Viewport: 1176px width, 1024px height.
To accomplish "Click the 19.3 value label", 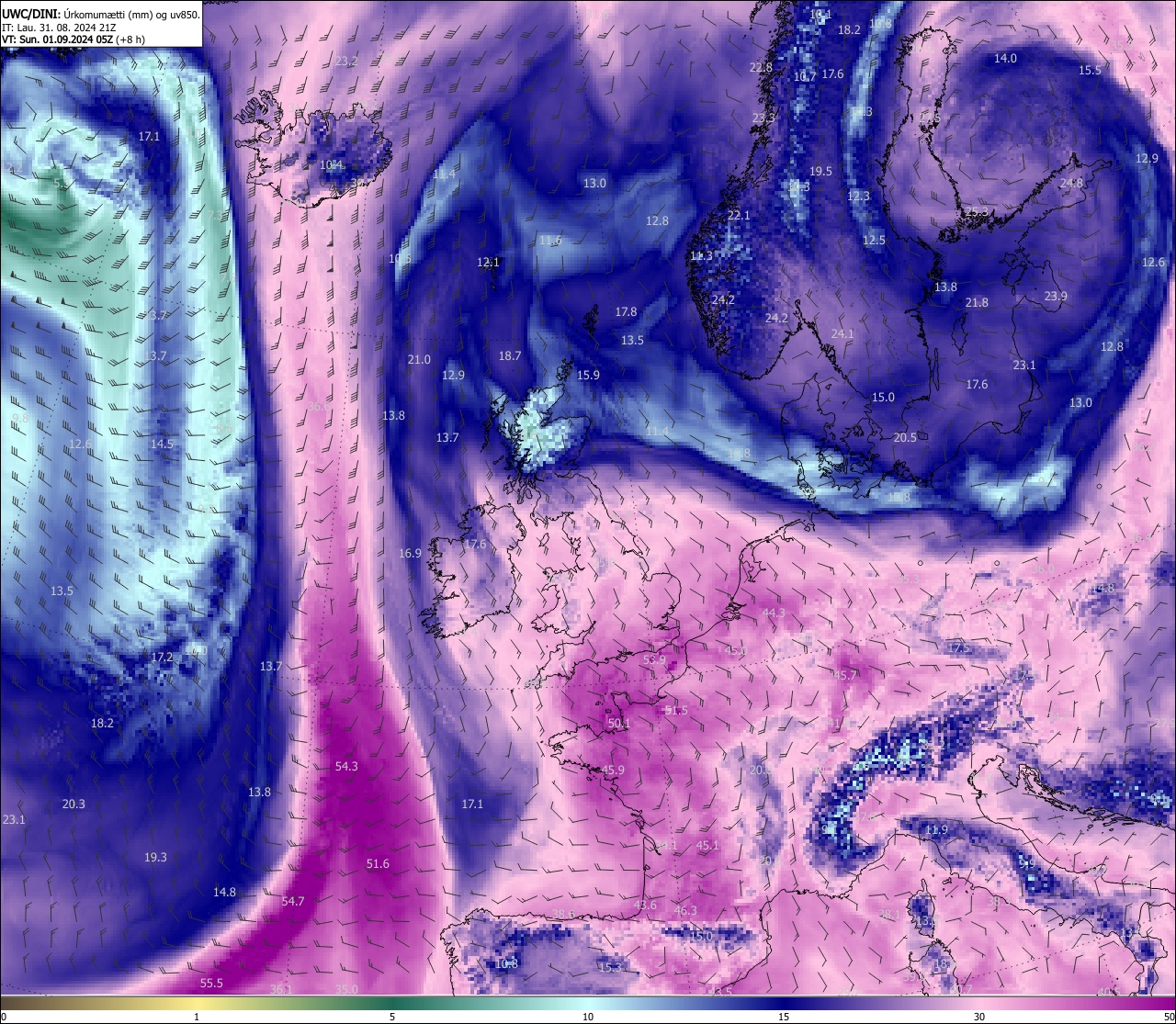I will point(155,857).
